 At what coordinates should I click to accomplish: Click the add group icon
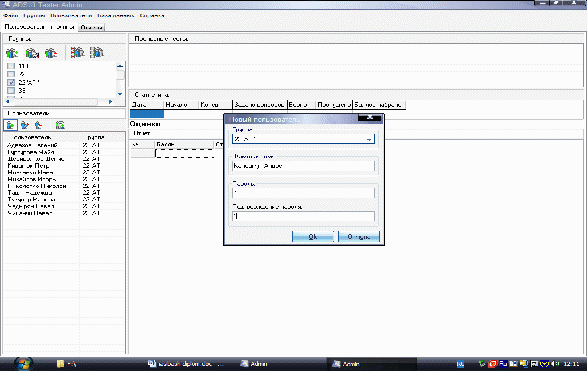click(12, 53)
